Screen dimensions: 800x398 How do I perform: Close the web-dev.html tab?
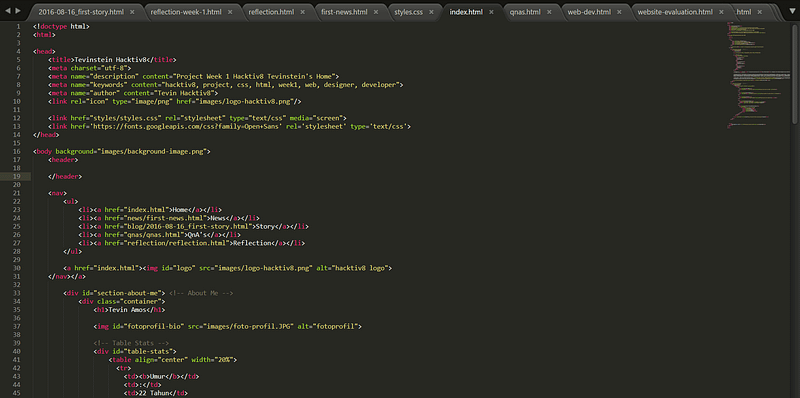[619, 12]
